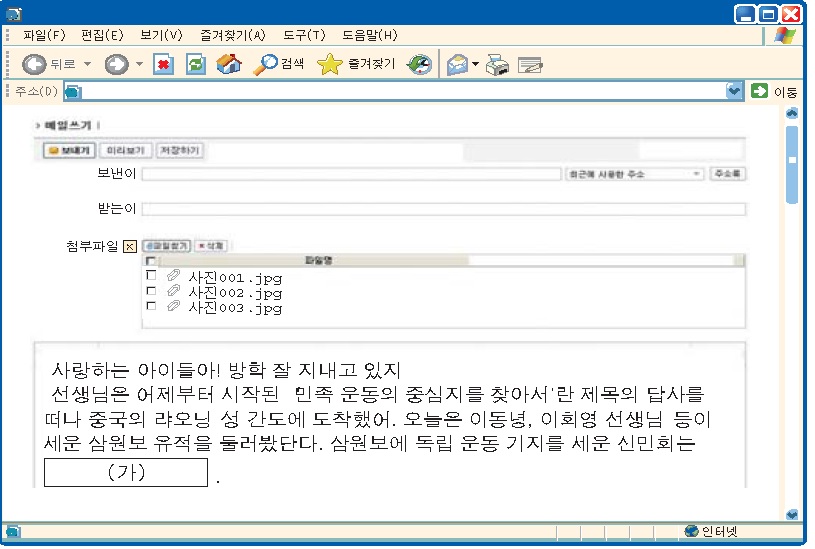815x549 pixels.
Task: Click the Stop loading icon
Action: click(x=164, y=64)
